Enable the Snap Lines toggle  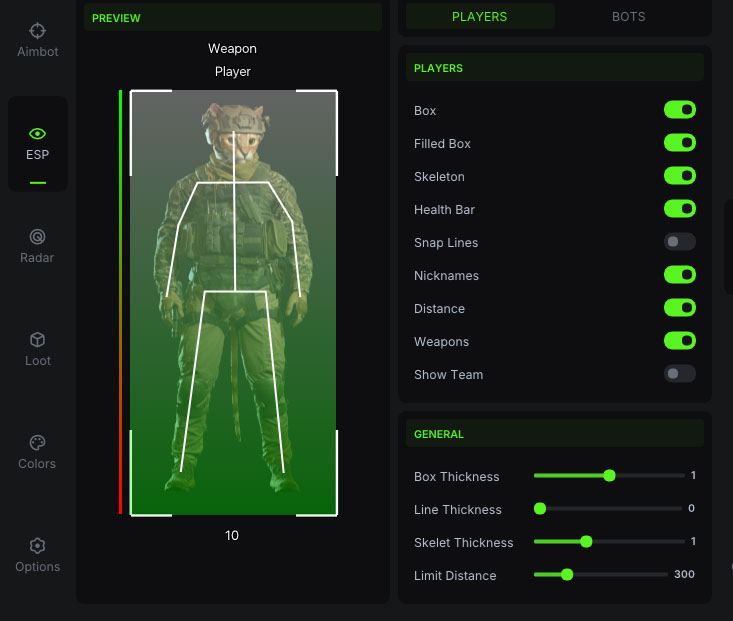pos(679,242)
